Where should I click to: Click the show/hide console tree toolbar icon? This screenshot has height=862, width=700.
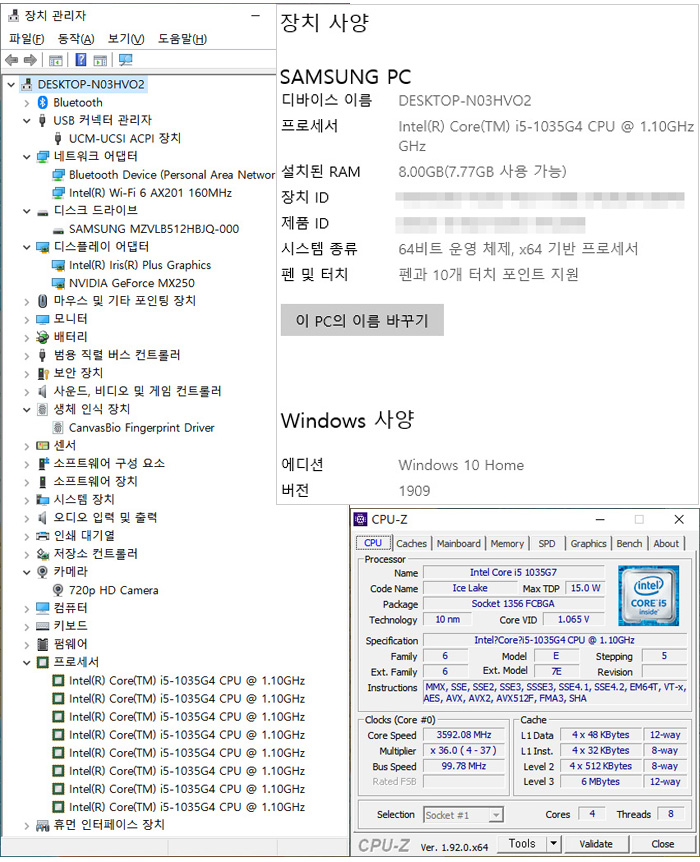[x=56, y=60]
